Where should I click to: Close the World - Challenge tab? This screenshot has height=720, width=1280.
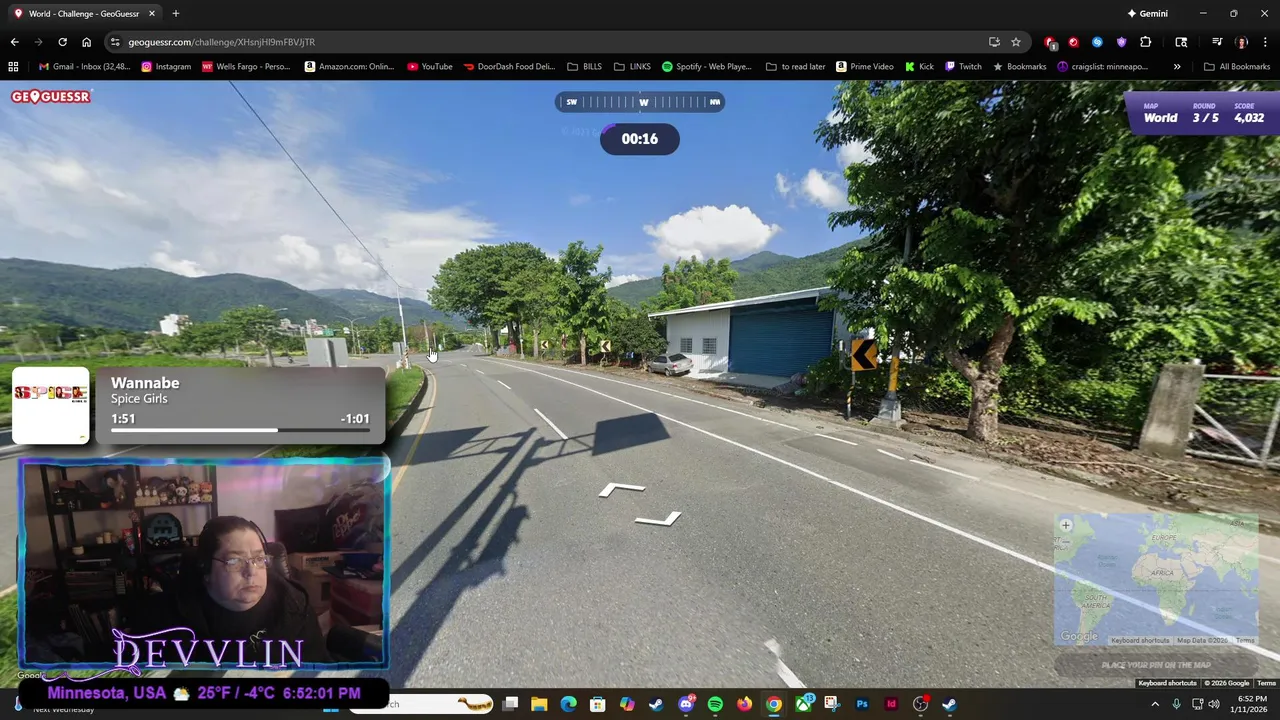tap(152, 13)
